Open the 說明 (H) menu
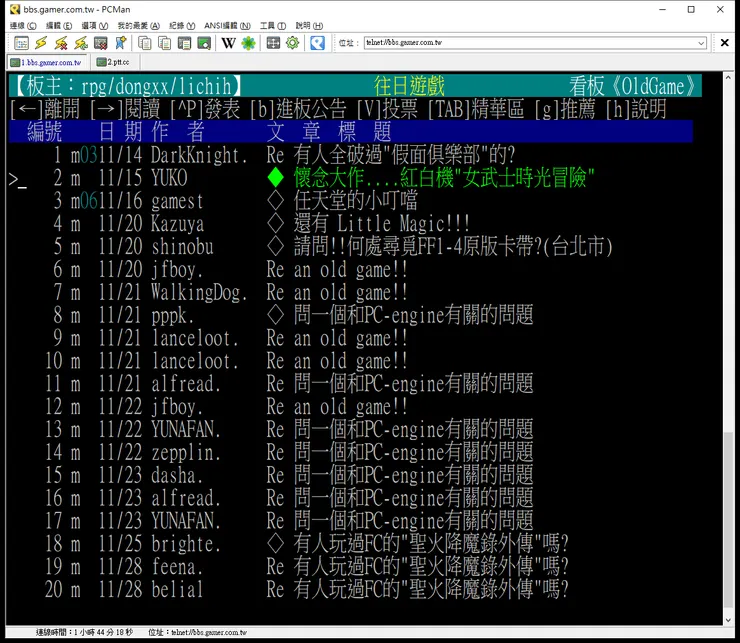This screenshot has width=740, height=643. point(309,25)
